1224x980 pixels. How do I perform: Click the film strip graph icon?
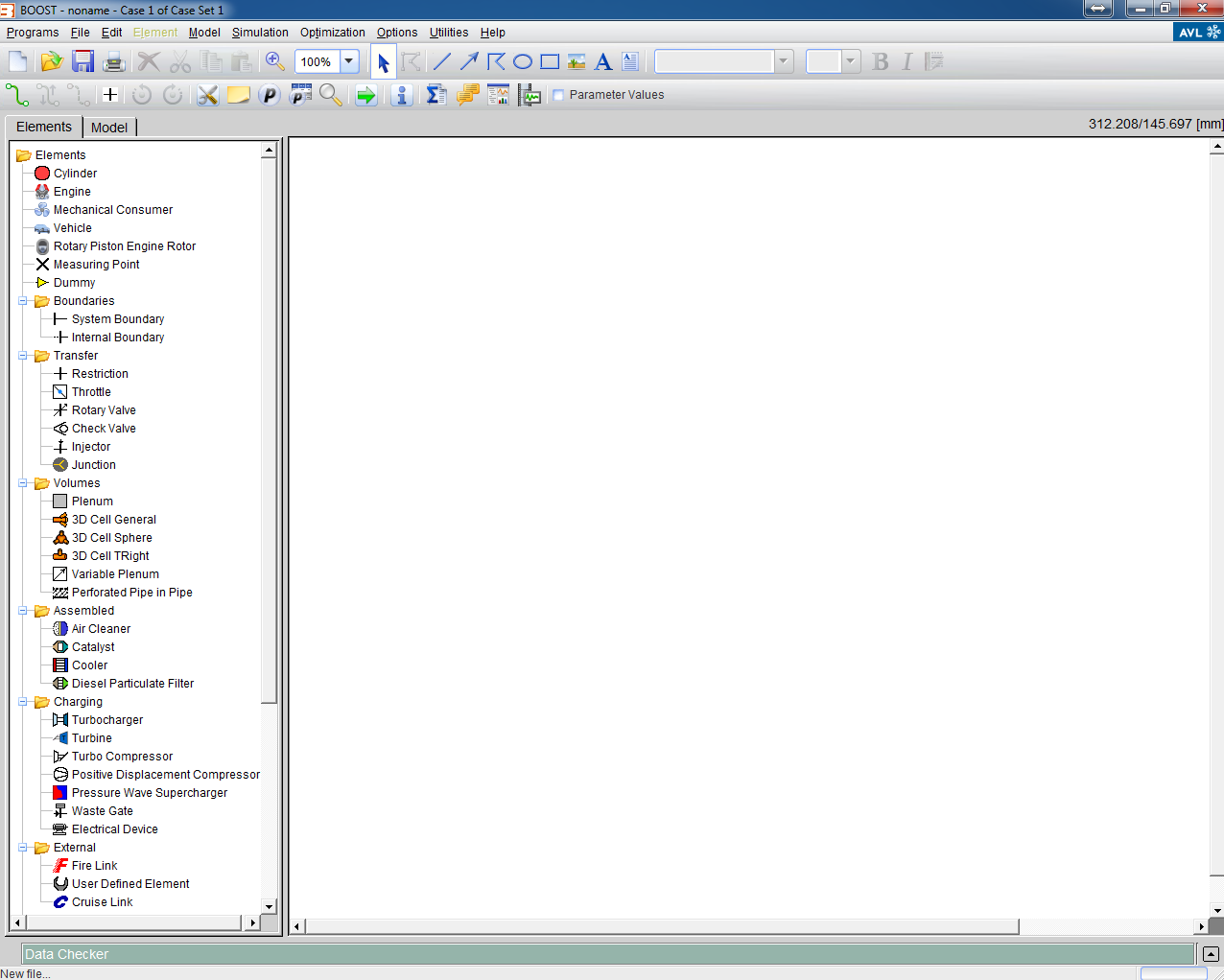530,95
